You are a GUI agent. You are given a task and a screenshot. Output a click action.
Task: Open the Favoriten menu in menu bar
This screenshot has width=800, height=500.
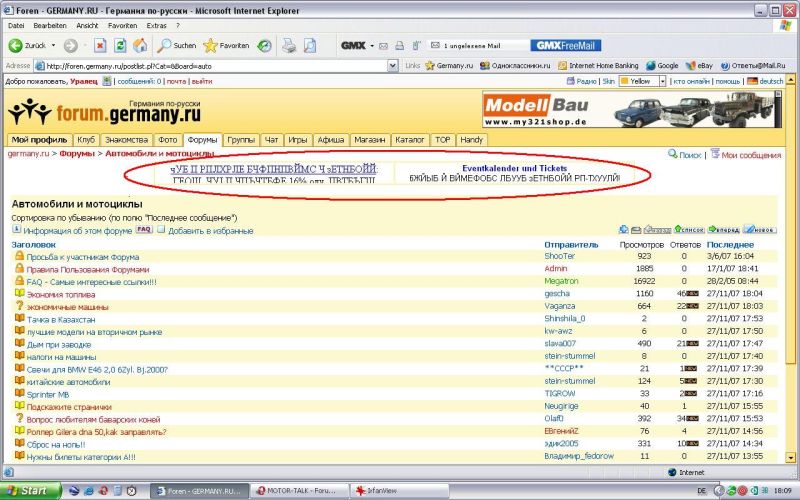[122, 24]
